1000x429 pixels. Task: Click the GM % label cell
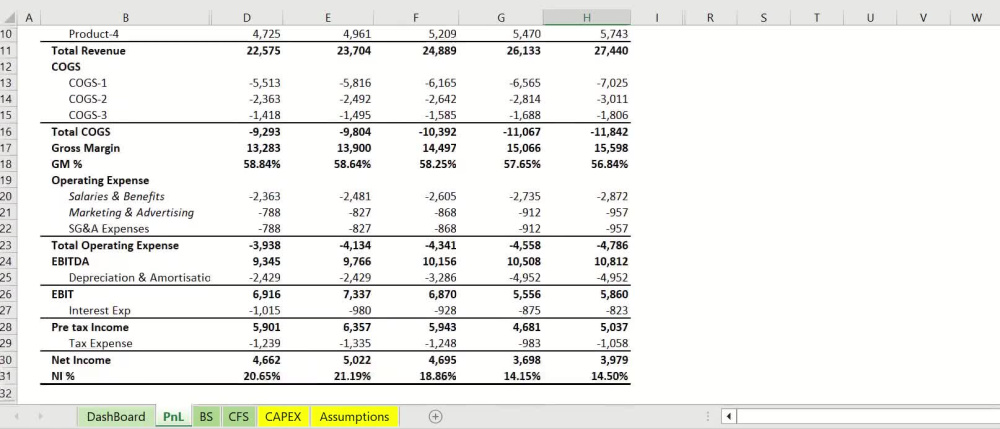[126, 164]
